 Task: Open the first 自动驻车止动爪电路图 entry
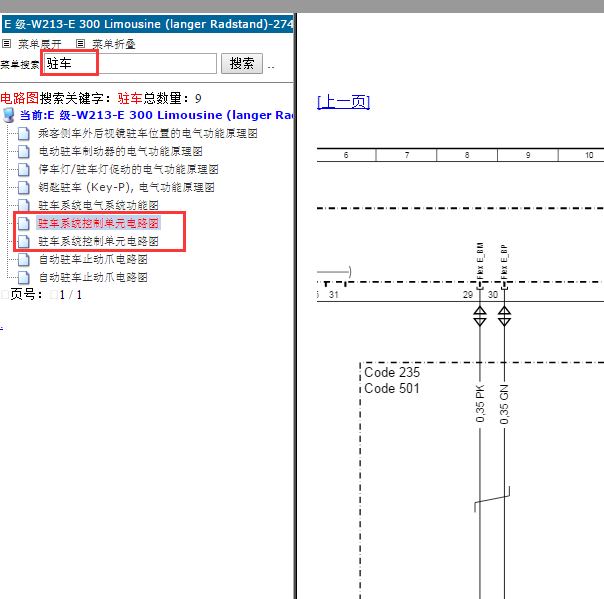click(93, 259)
